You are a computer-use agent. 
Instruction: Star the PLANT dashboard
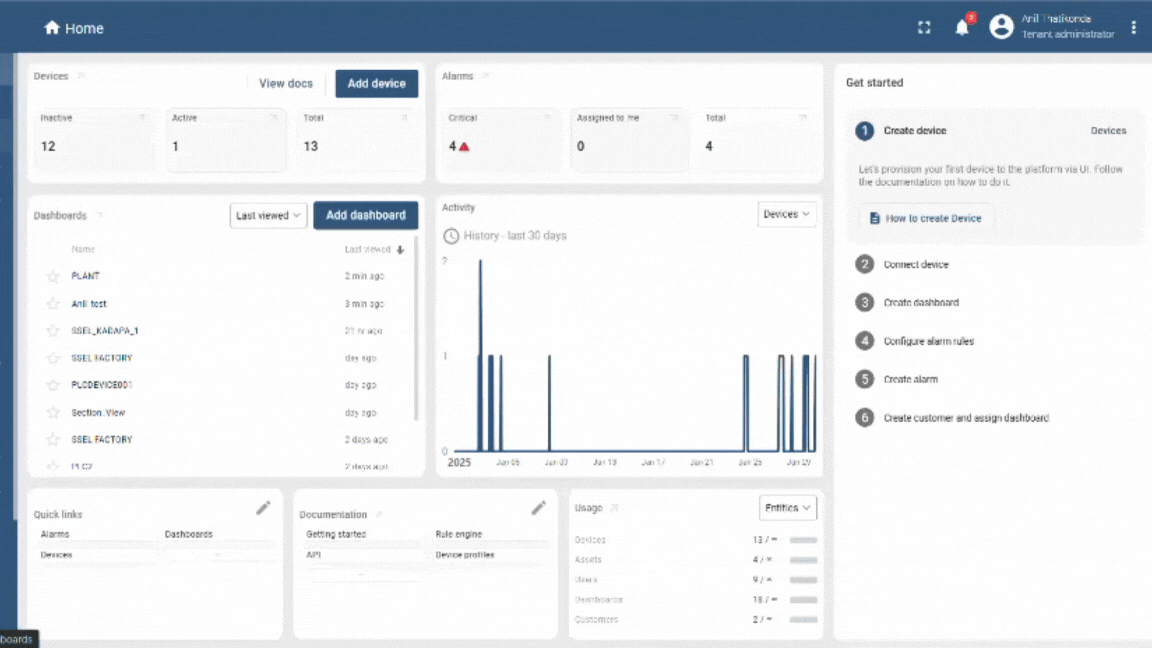(53, 276)
